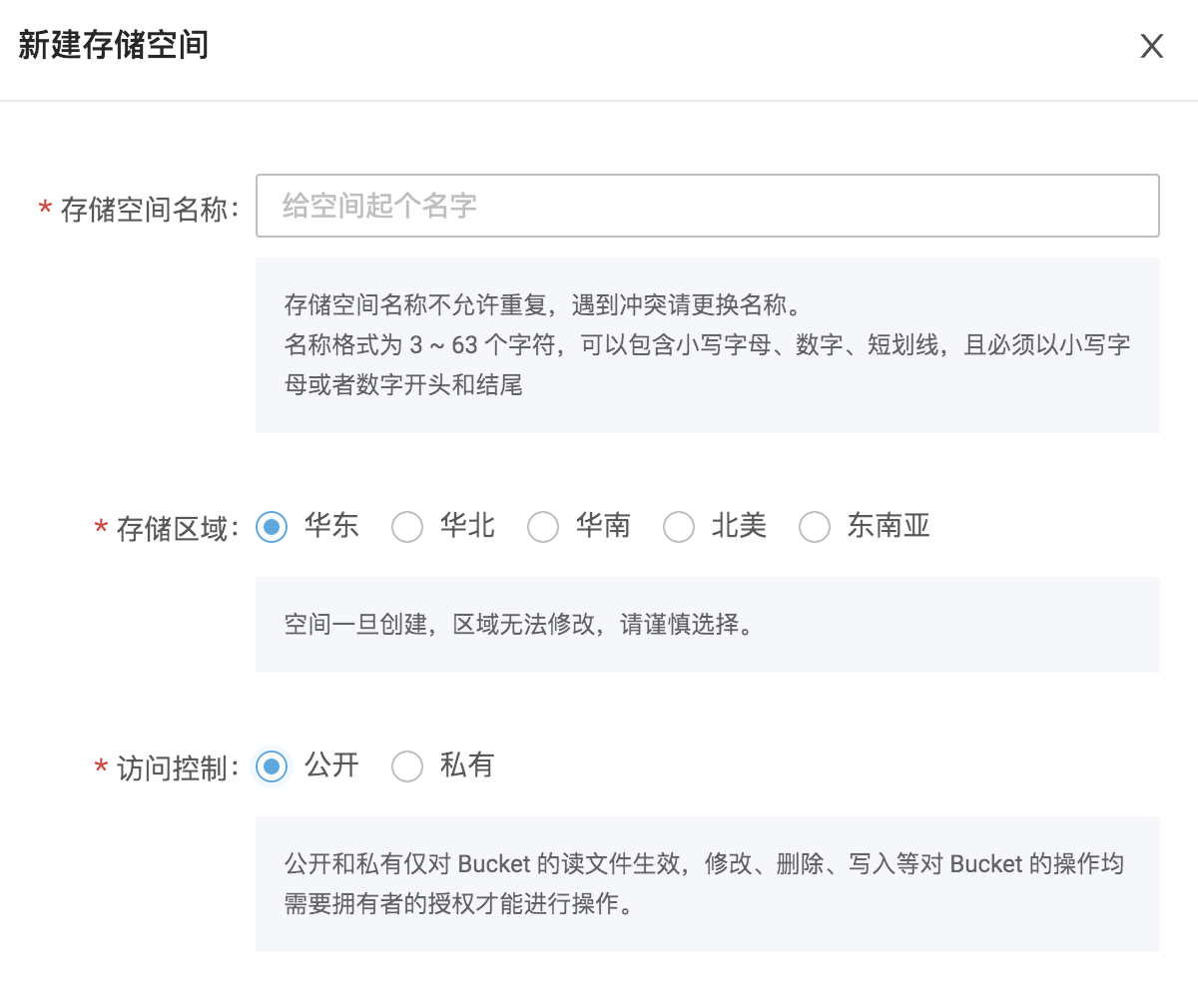Click the Bucket 读文件生效 access description
1198x1008 pixels.
tap(704, 864)
